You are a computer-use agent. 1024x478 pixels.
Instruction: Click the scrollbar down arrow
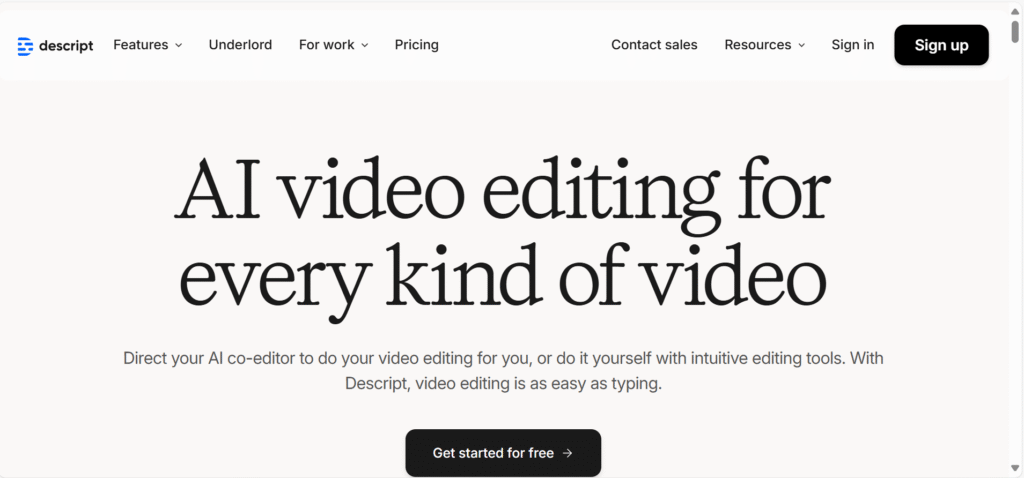coord(1015,470)
